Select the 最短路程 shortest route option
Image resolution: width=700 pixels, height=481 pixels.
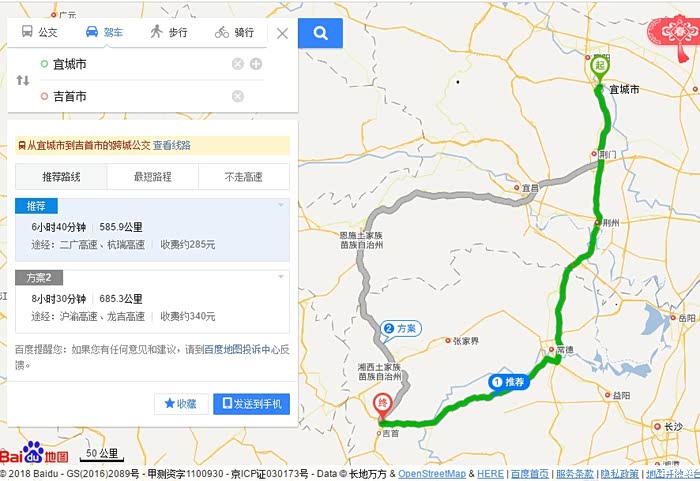153,177
